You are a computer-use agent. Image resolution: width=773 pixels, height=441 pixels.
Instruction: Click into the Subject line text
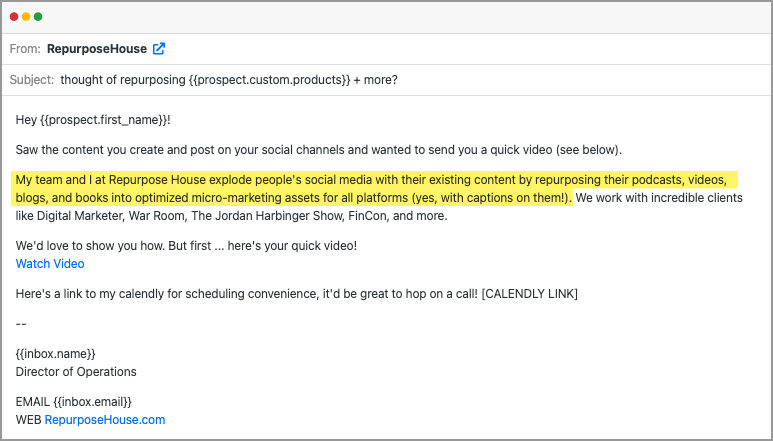point(228,79)
